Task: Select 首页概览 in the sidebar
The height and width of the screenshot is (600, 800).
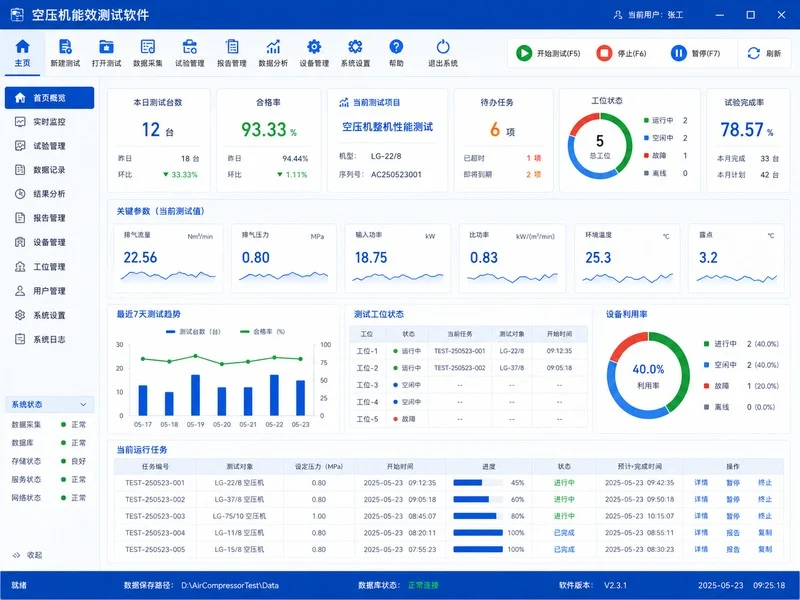Action: click(x=49, y=97)
